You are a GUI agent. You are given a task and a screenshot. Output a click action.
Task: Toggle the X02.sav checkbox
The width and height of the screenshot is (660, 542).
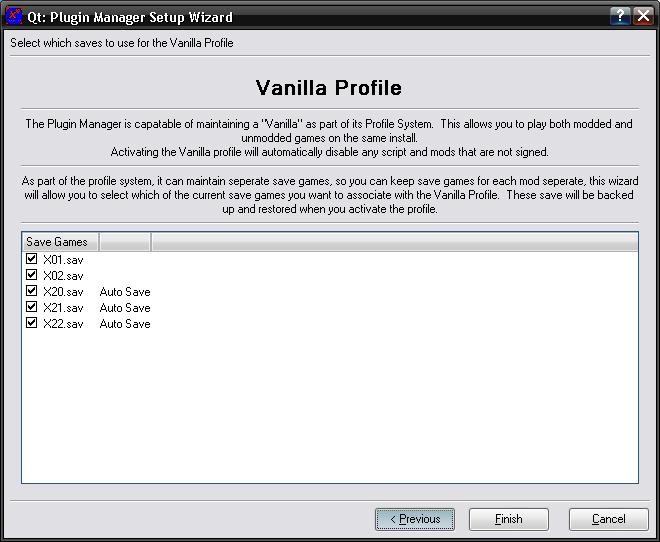pyautogui.click(x=32, y=276)
